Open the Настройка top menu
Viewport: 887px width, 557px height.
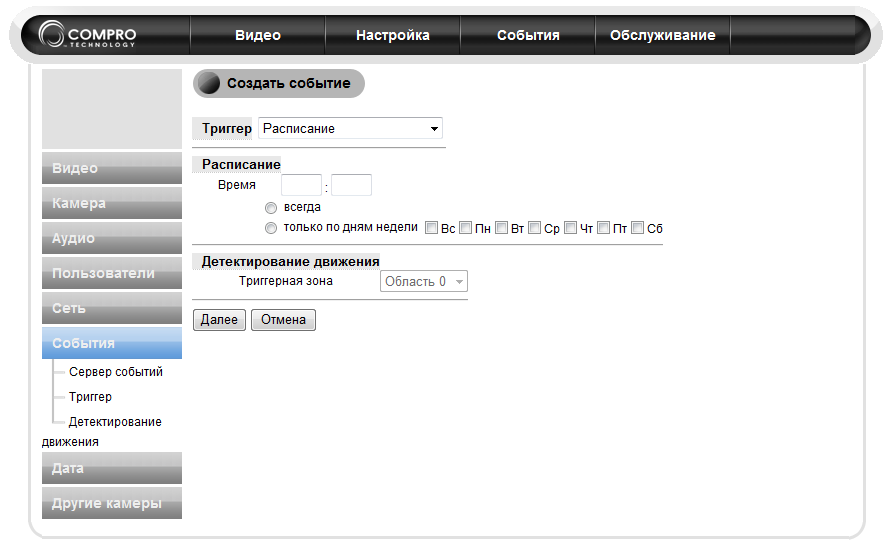click(393, 35)
